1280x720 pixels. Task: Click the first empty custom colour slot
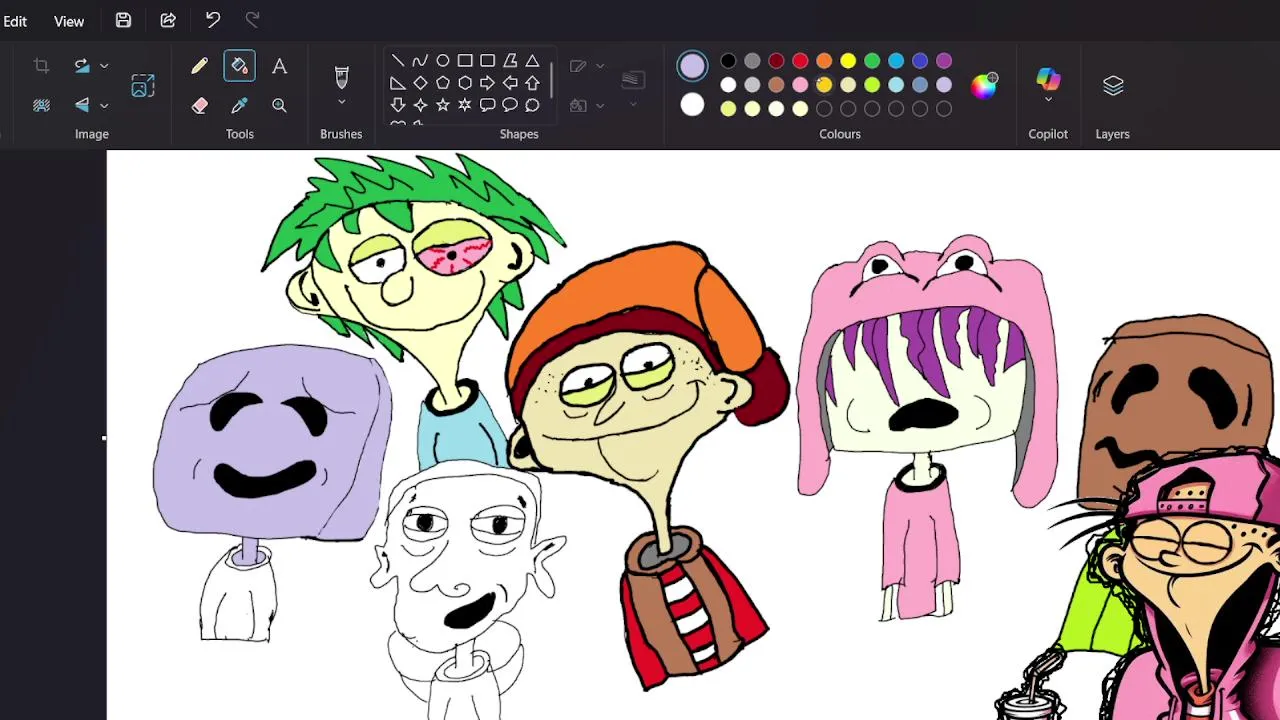click(x=824, y=109)
